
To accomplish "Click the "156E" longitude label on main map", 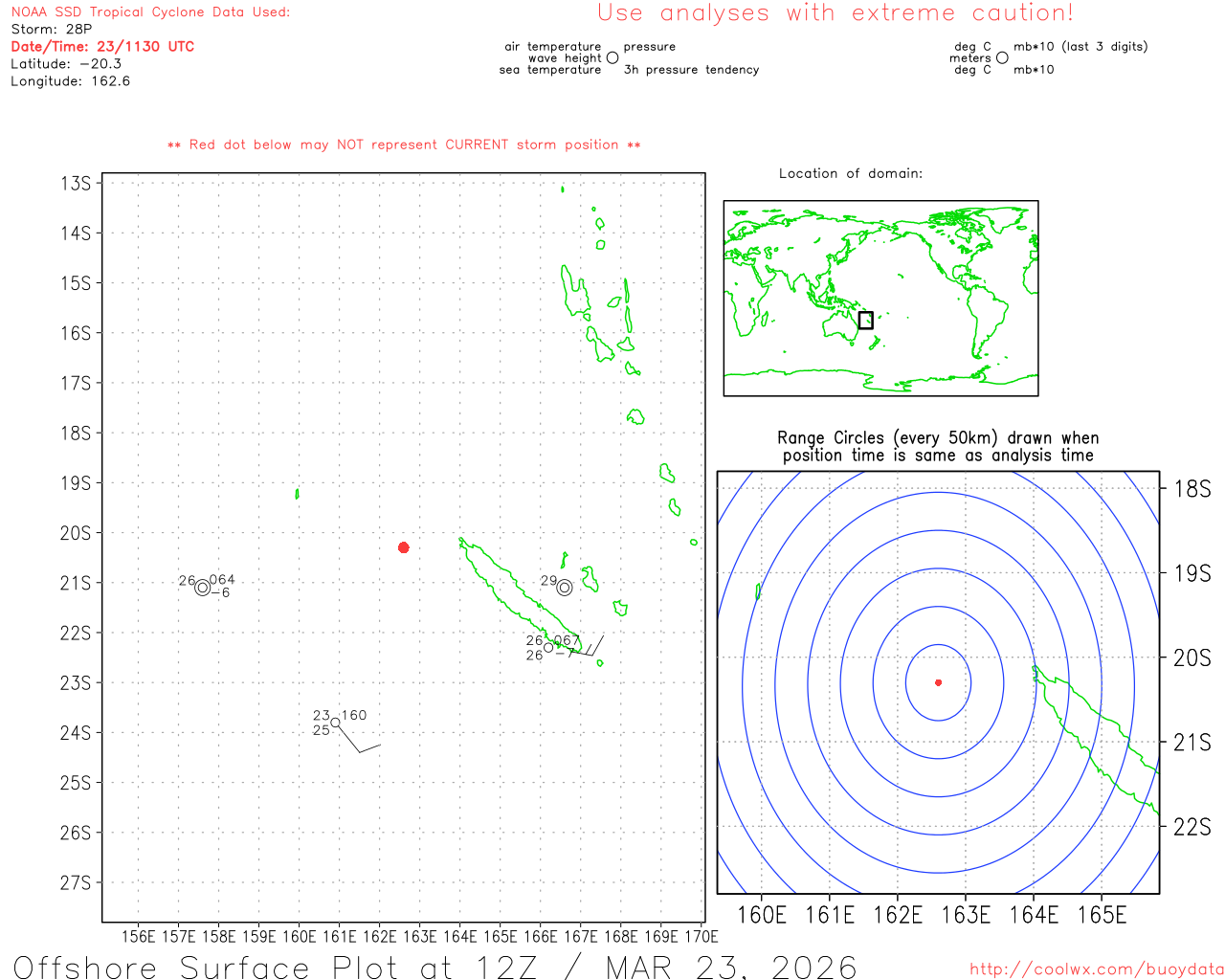I will (x=139, y=937).
